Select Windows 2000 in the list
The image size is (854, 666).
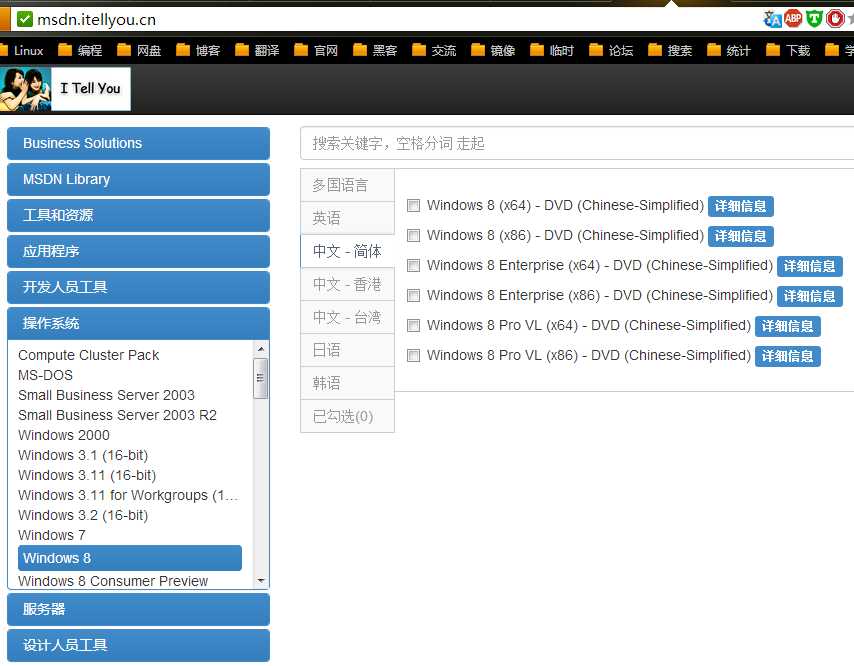pos(64,435)
